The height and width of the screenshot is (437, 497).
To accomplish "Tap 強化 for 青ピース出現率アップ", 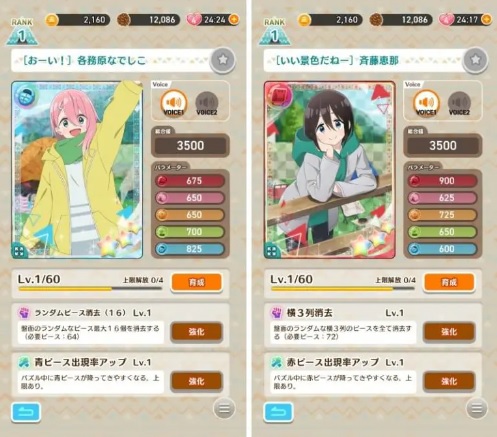I will tap(196, 381).
